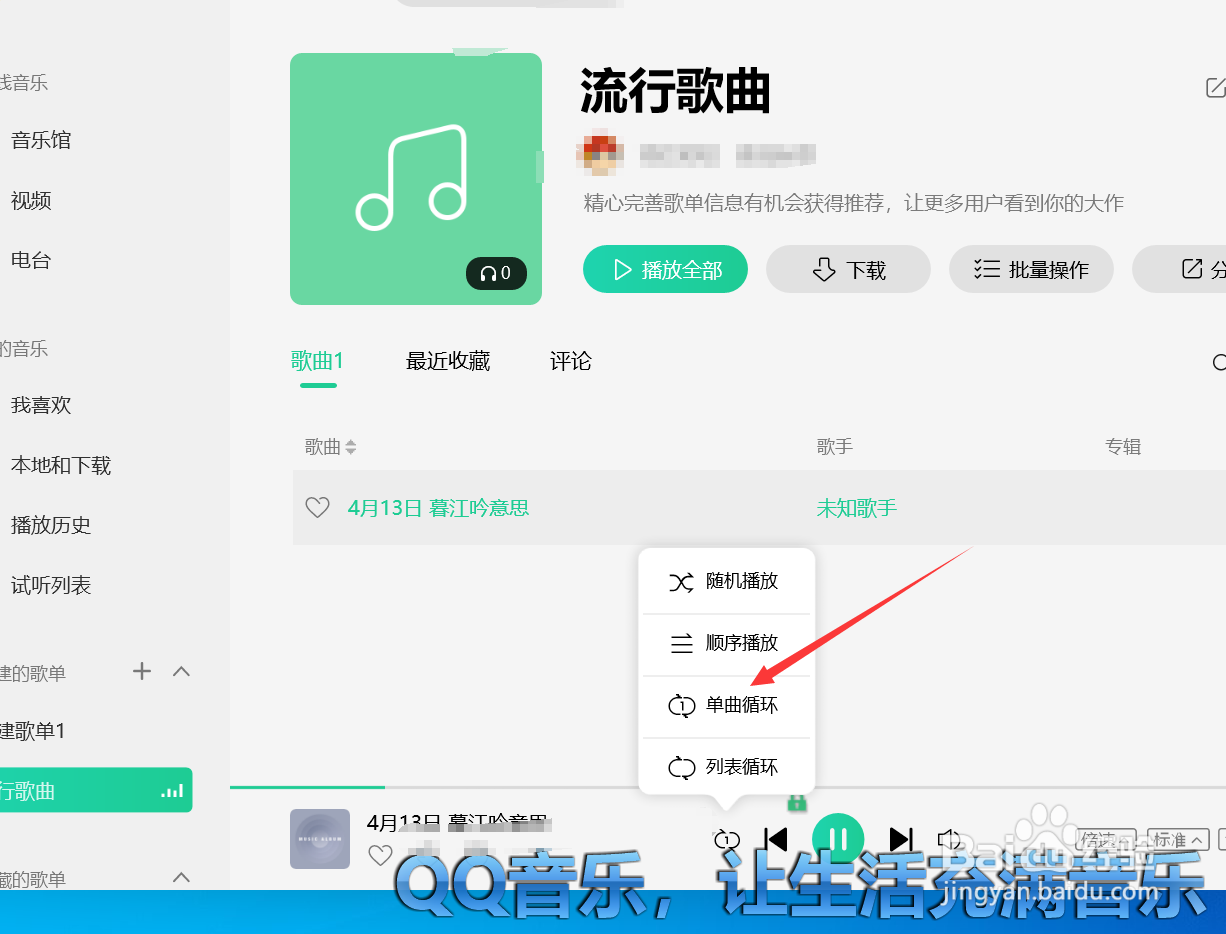1226x934 pixels.
Task: Pause playback using the green pause button
Action: (838, 839)
